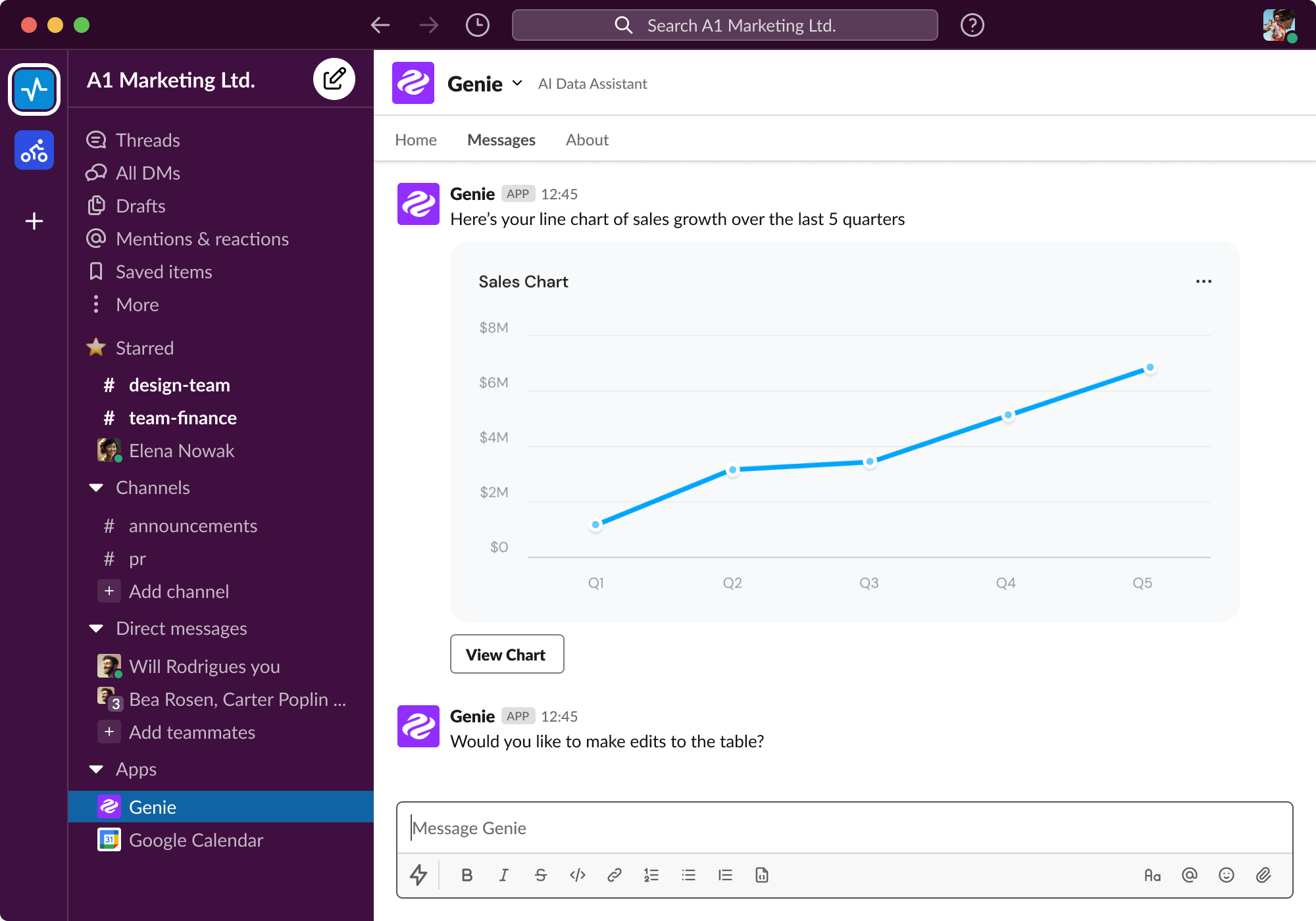Click the help question mark icon

(x=972, y=26)
